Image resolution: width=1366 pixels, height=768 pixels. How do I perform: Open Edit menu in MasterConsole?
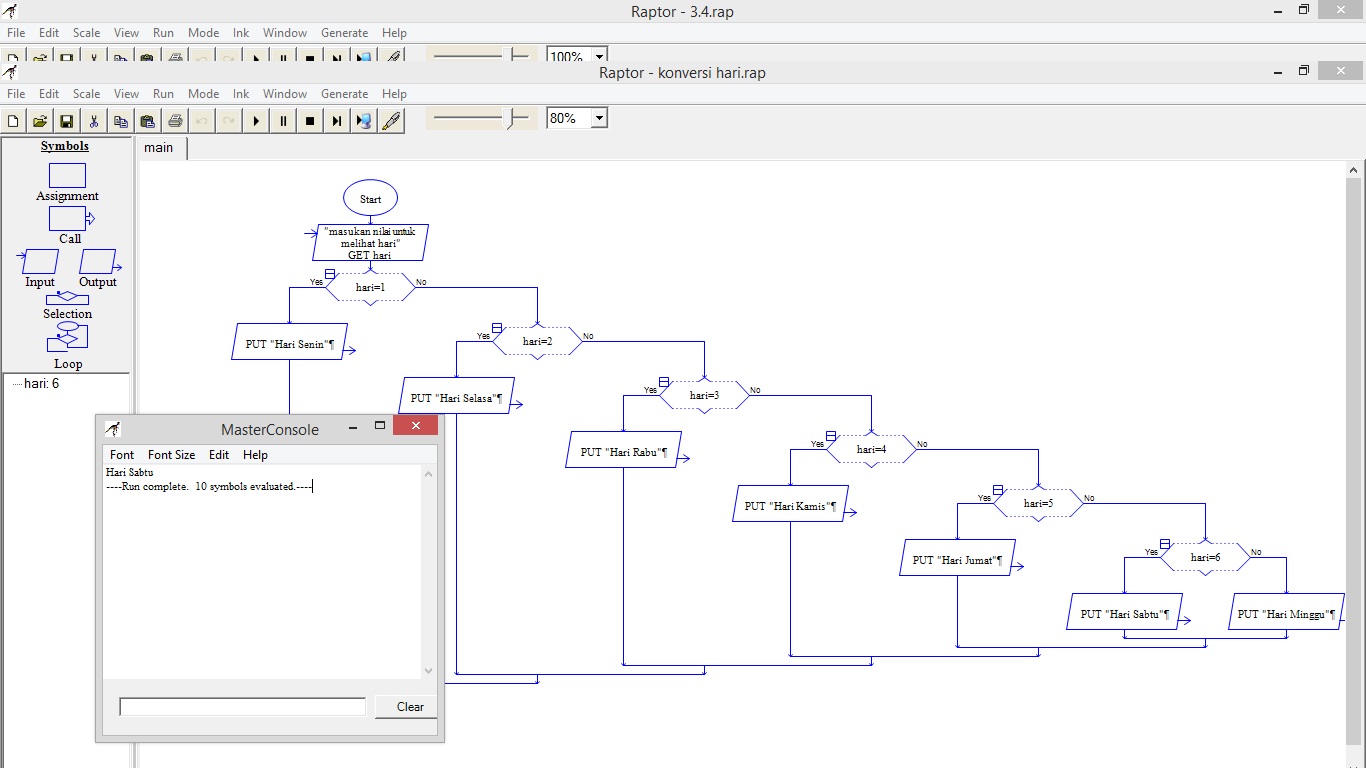pos(219,455)
